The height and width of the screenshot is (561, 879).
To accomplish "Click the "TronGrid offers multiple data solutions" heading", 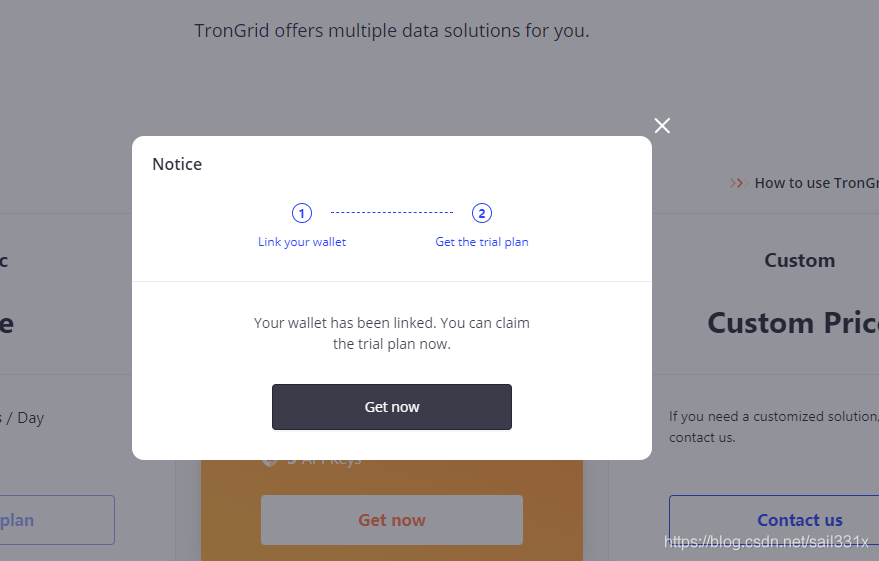I will 392,30.
